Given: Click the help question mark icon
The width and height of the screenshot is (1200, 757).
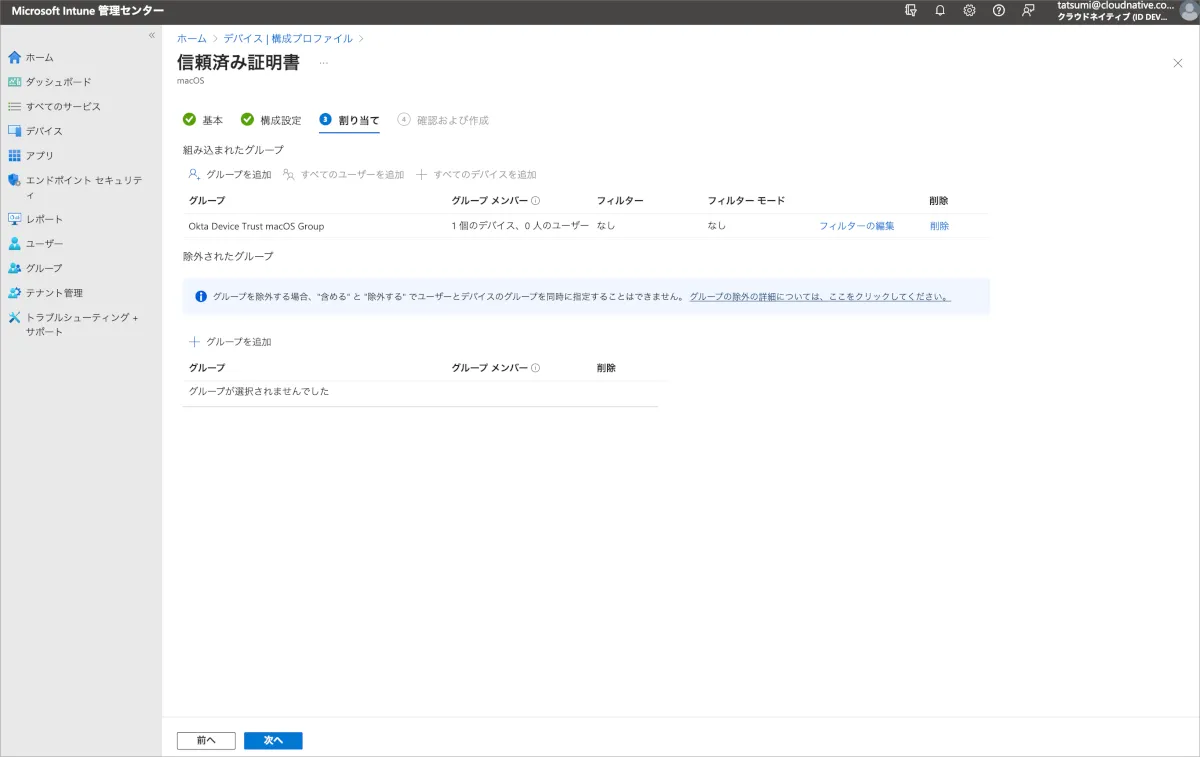Looking at the screenshot, I should 998,10.
